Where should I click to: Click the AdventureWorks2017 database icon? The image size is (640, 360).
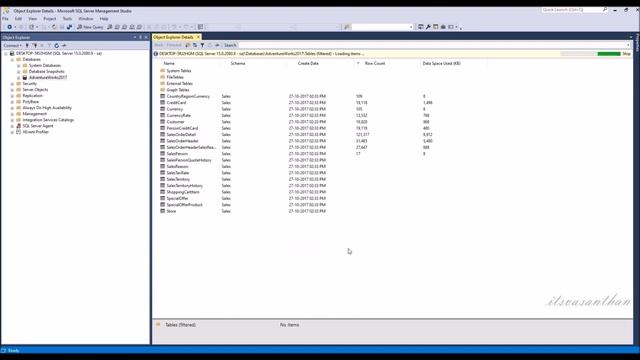[25, 78]
